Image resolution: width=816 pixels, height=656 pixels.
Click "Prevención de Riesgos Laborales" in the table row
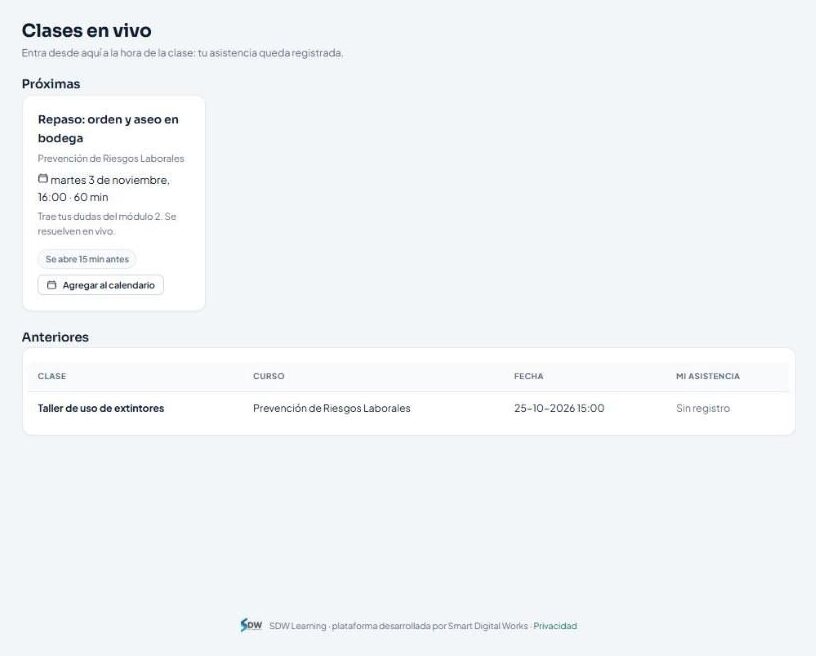[332, 408]
